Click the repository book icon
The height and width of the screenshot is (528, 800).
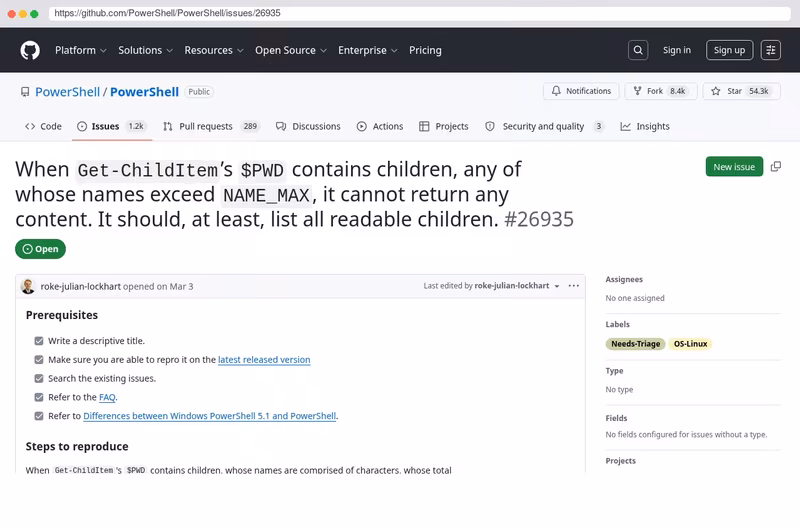click(x=24, y=92)
